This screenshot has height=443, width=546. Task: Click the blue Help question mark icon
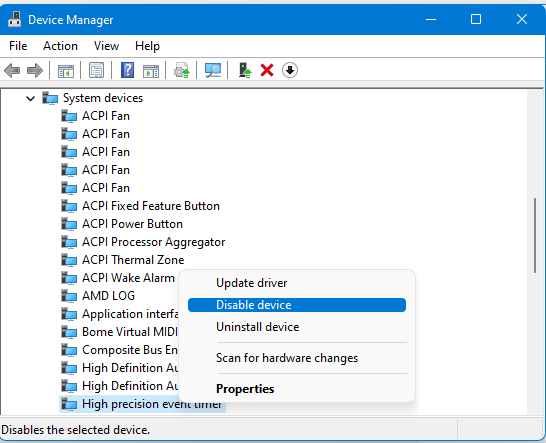[x=127, y=70]
